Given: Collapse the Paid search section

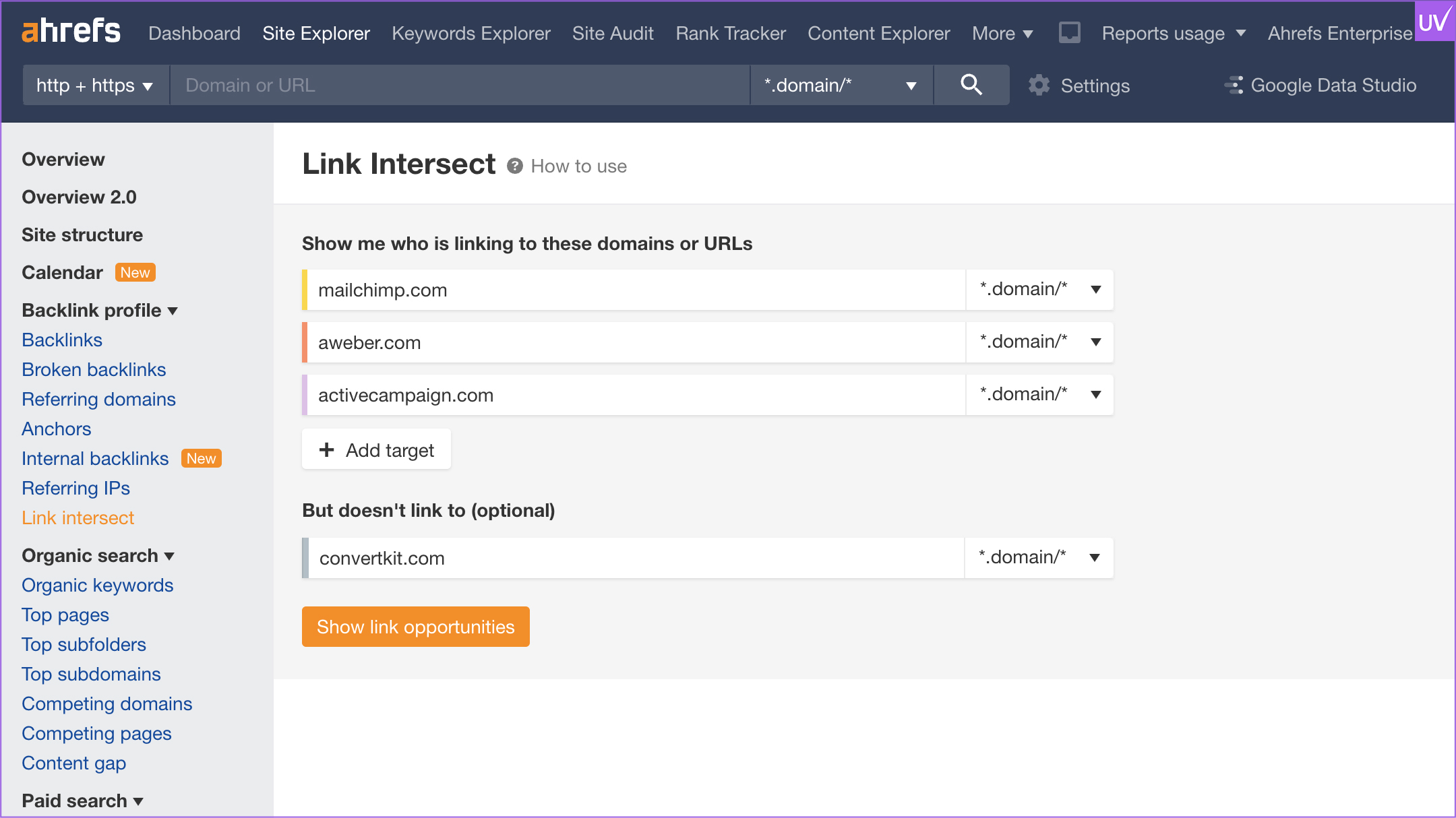Looking at the screenshot, I should [82, 800].
